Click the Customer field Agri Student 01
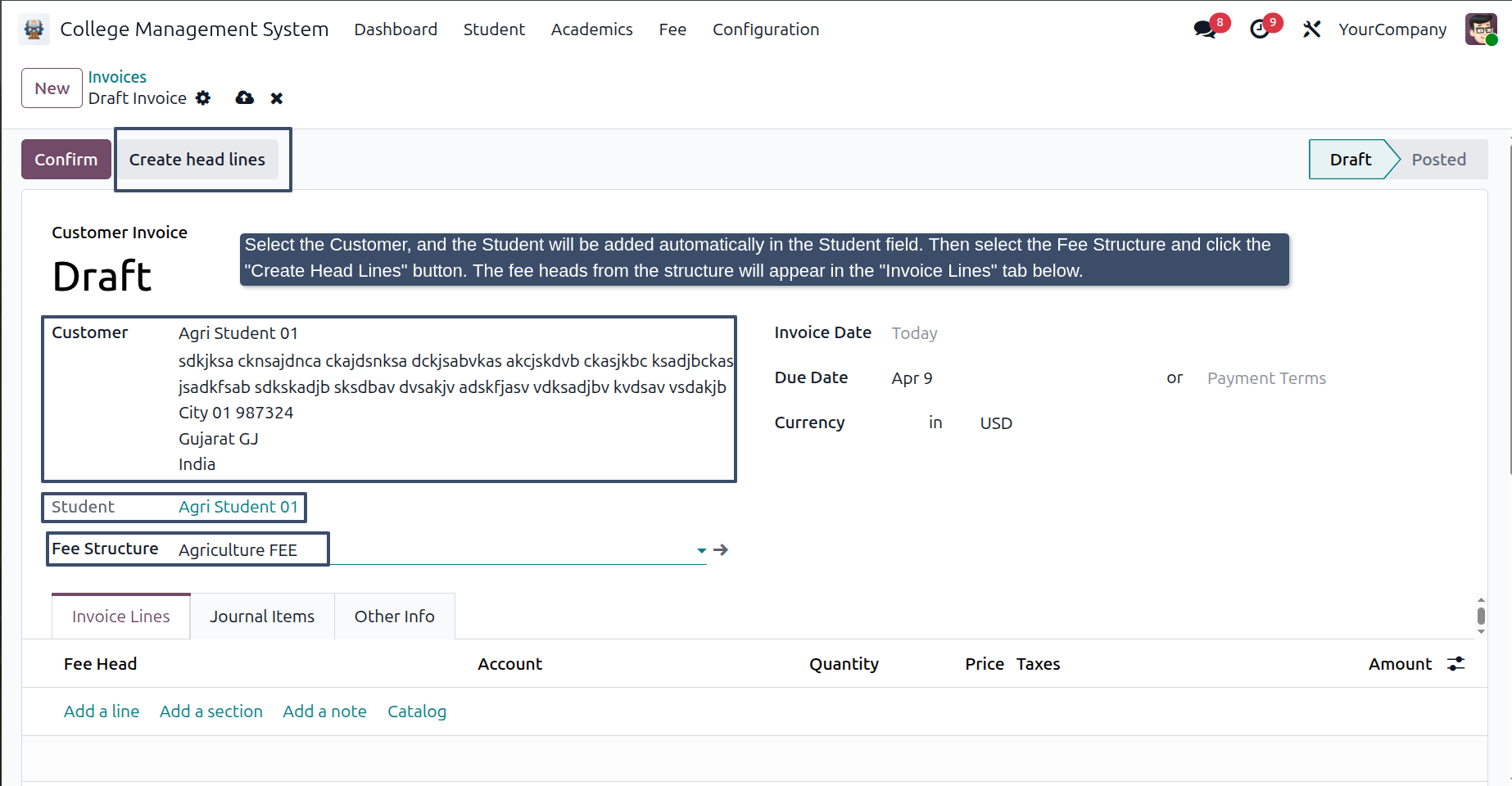1512x786 pixels. coord(238,333)
